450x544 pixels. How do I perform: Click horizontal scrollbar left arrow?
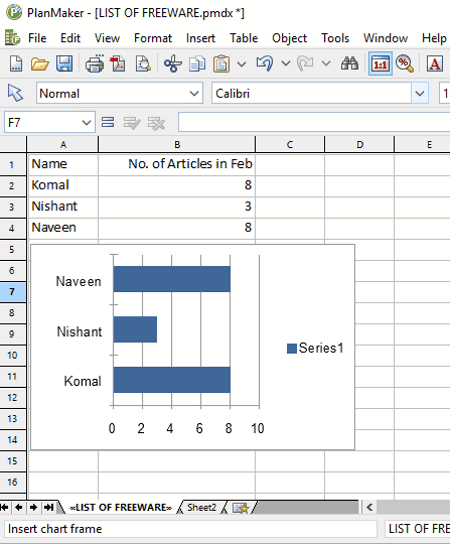click(x=370, y=508)
